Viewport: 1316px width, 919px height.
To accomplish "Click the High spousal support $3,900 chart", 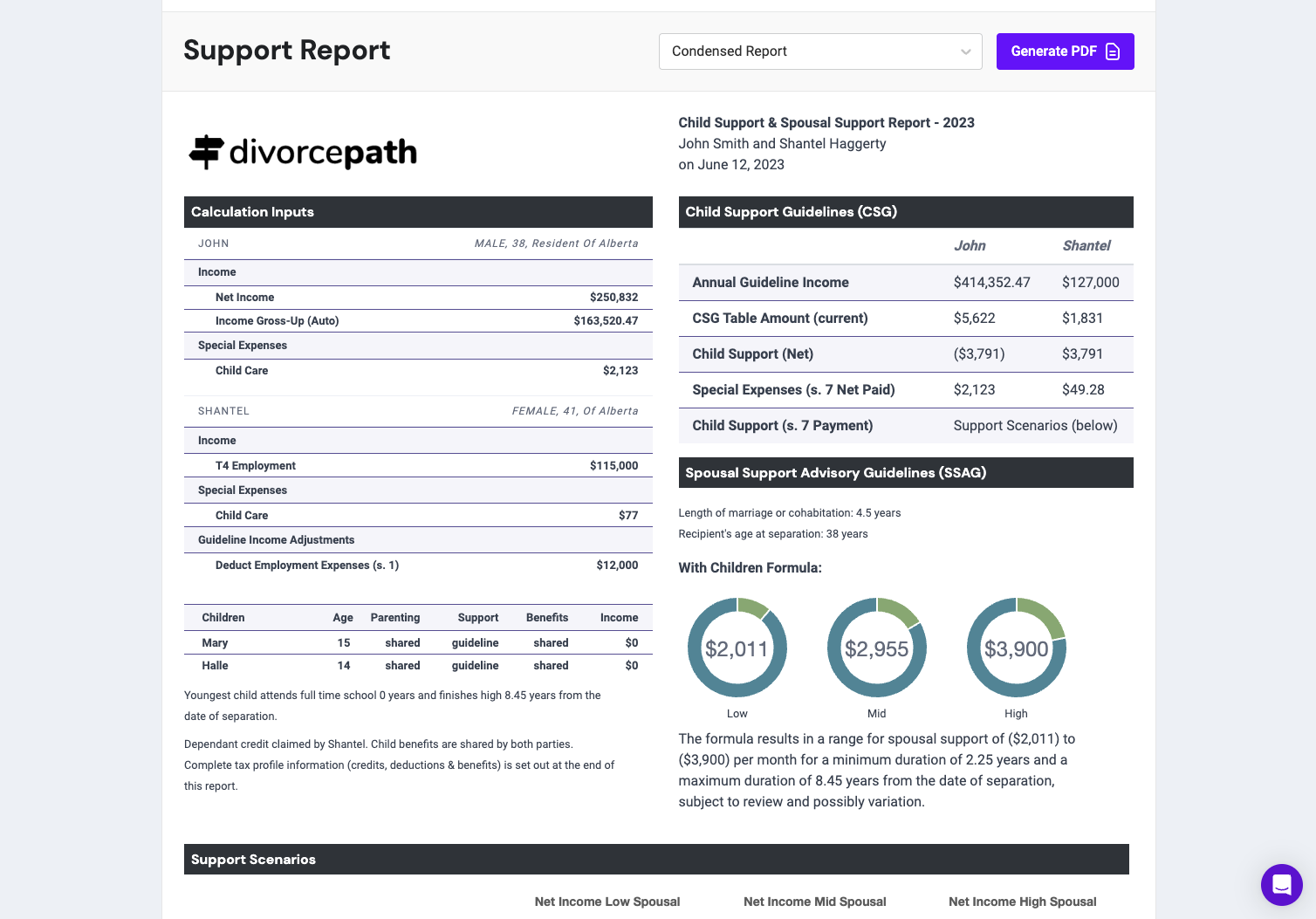I will (x=1016, y=648).
